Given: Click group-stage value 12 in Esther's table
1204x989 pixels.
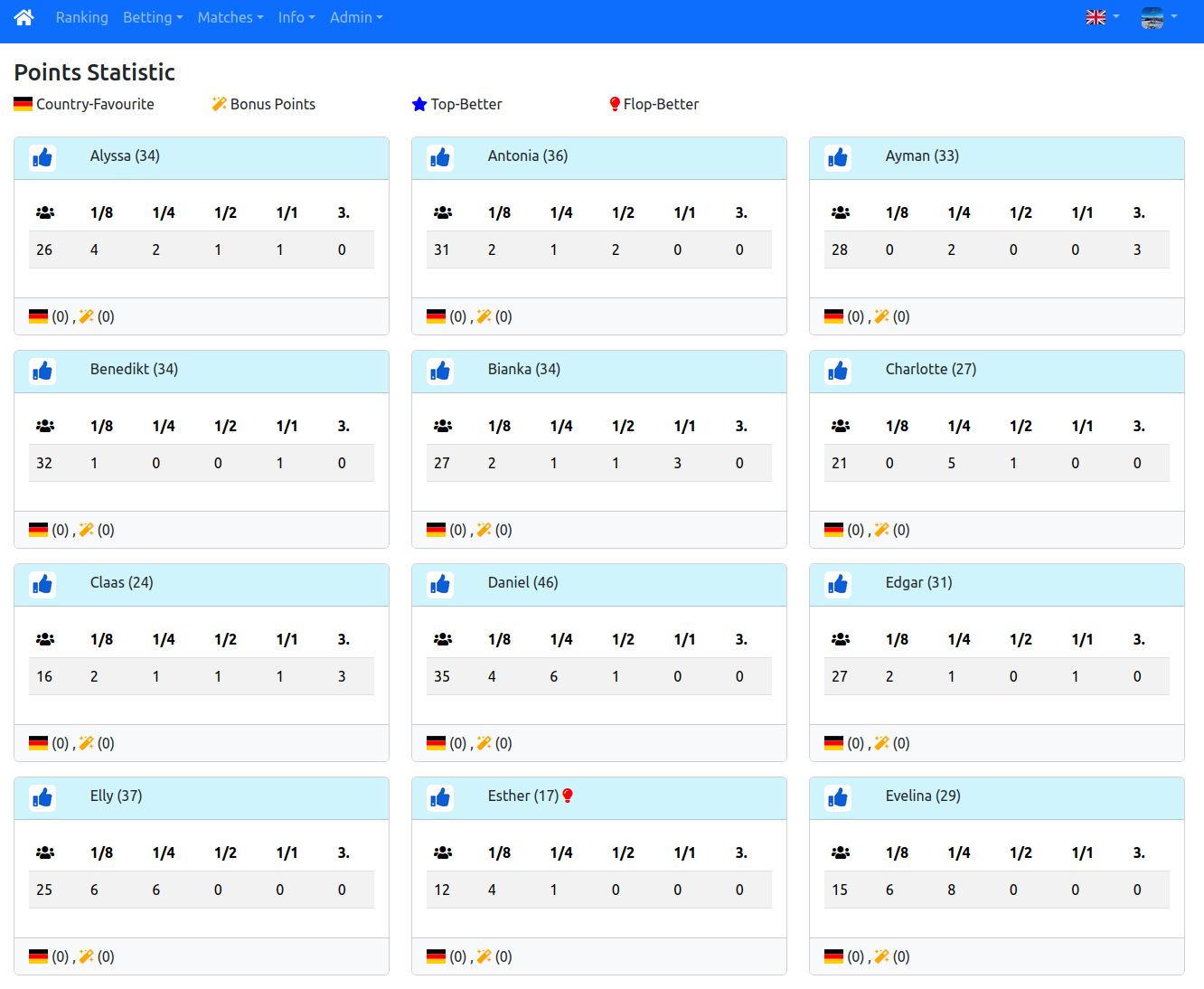Looking at the screenshot, I should click(442, 890).
